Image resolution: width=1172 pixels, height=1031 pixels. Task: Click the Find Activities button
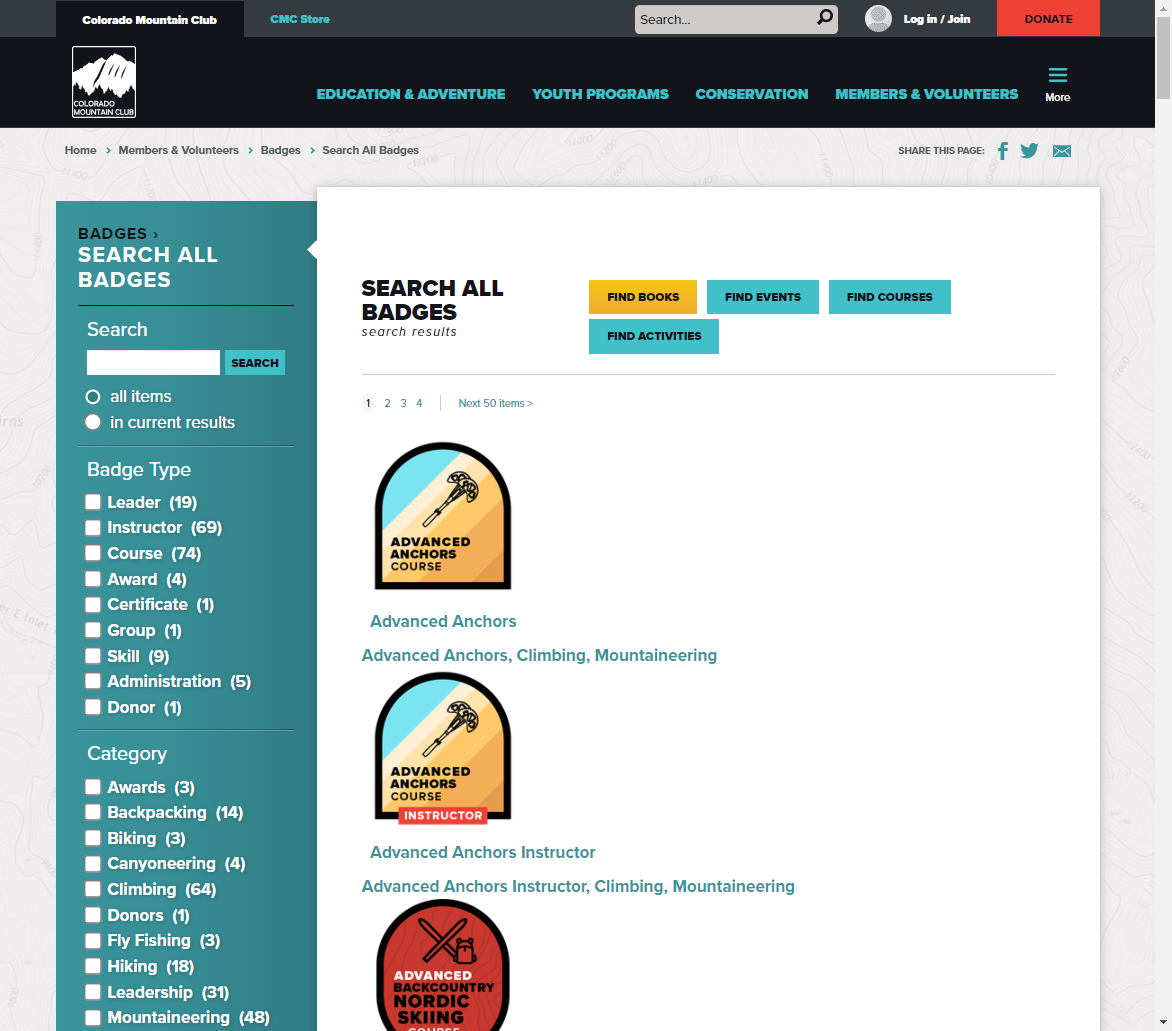654,336
